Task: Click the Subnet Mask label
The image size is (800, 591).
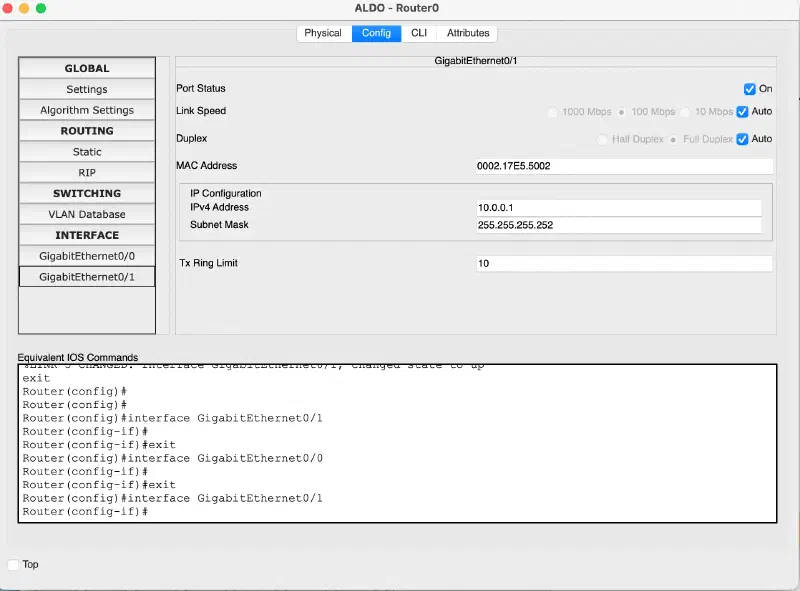Action: pos(219,225)
